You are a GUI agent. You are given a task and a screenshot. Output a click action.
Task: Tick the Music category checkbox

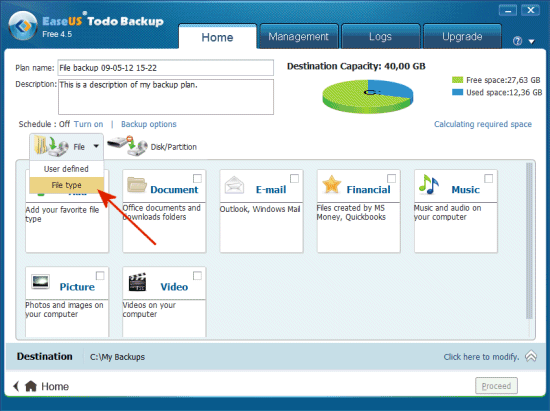click(488, 178)
